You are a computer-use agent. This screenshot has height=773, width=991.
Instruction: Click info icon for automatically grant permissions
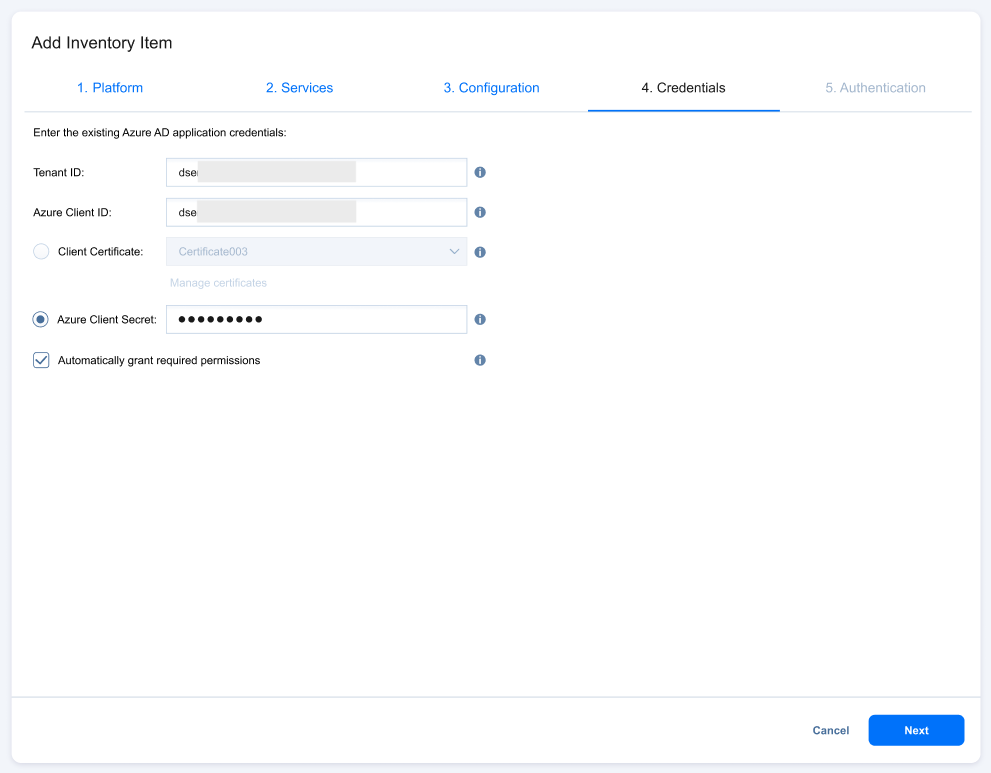click(x=480, y=360)
